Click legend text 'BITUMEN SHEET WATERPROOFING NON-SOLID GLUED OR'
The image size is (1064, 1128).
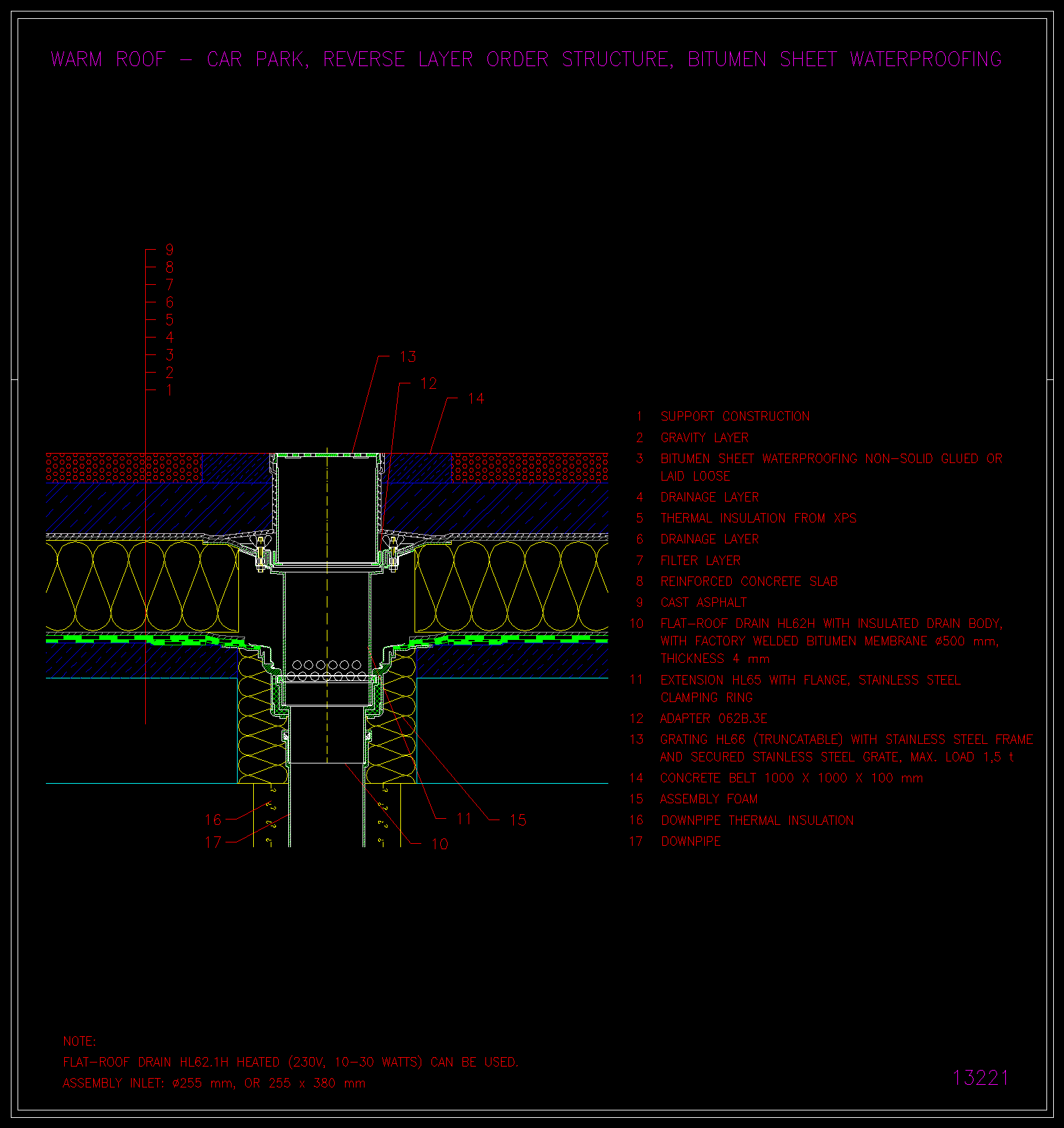[831, 458]
